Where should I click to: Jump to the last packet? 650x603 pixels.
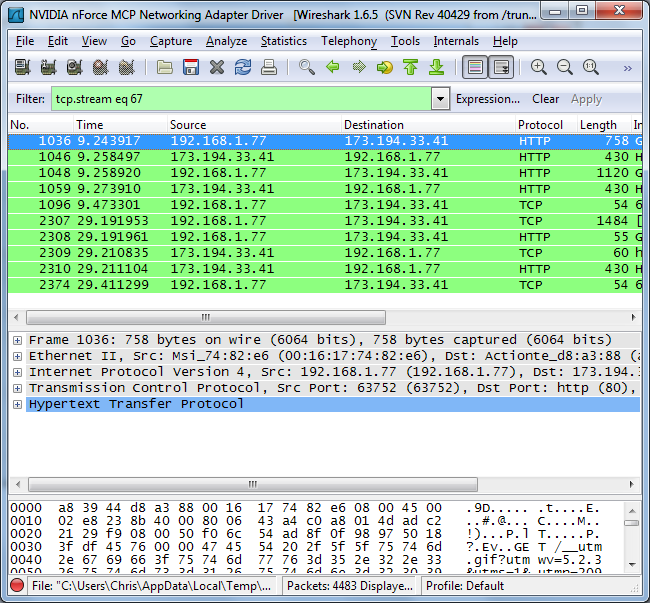coord(436,68)
